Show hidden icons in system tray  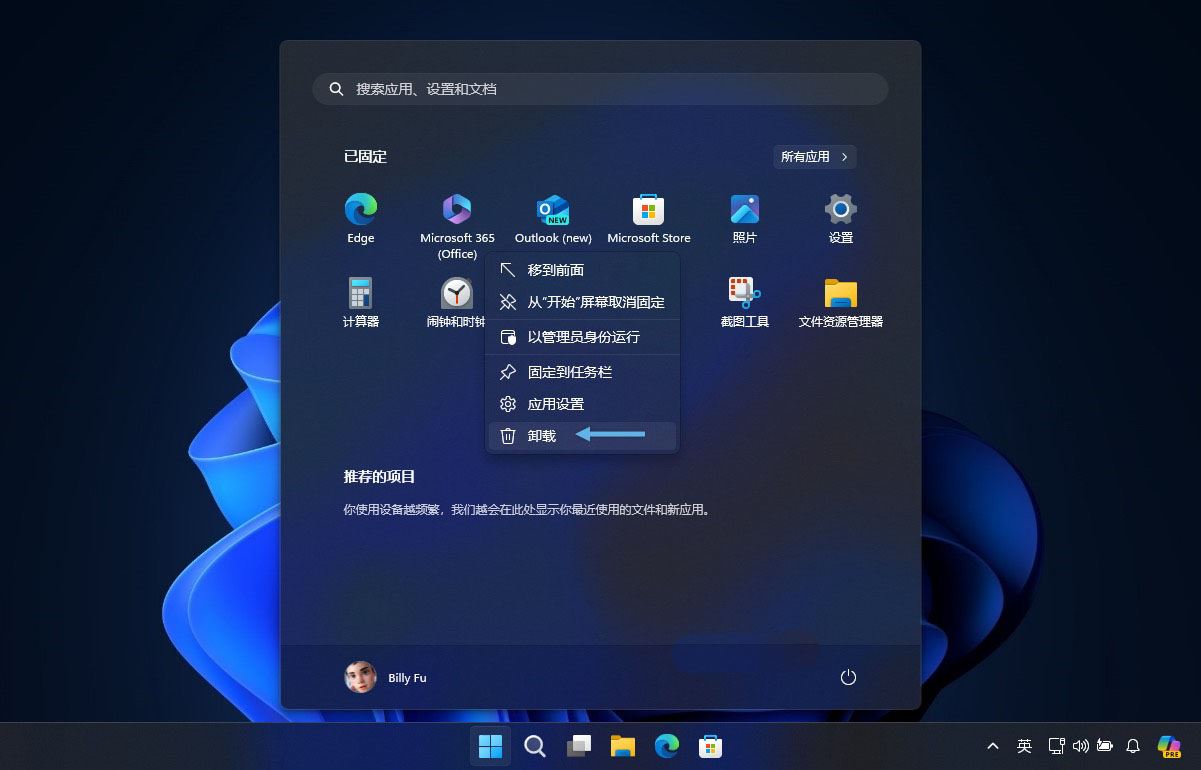click(x=992, y=746)
